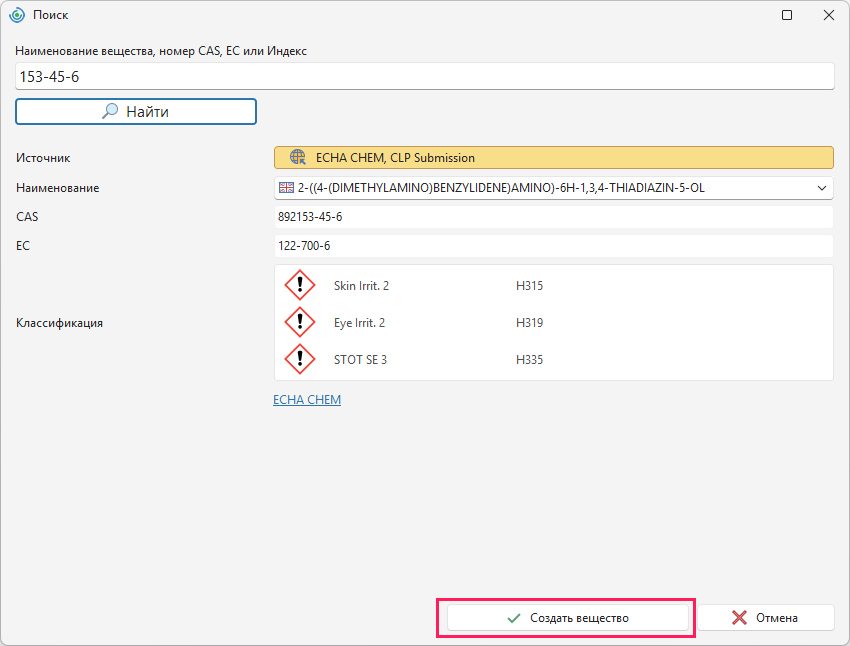
Task: Click the magnifier icon on Найти button
Action: tap(110, 111)
